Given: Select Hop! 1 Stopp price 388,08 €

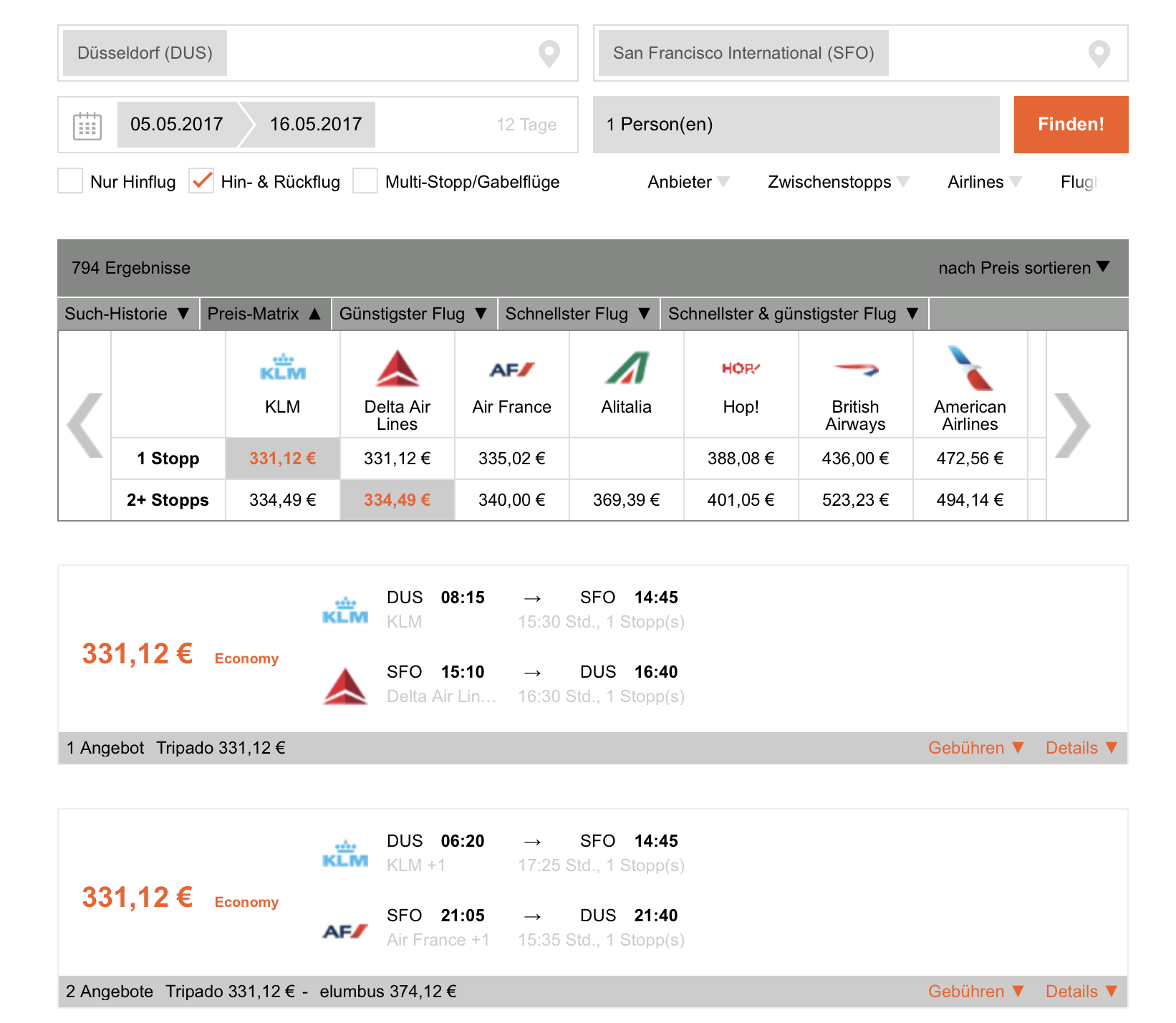Looking at the screenshot, I should [x=741, y=458].
